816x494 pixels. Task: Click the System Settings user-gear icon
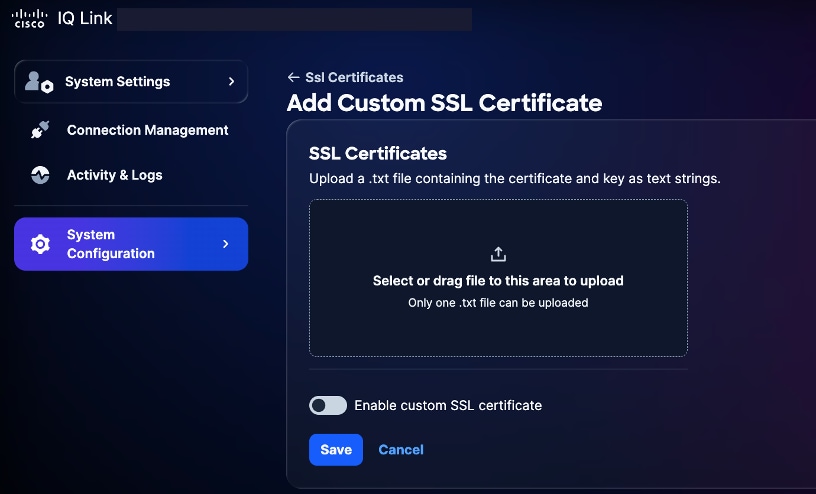[39, 82]
